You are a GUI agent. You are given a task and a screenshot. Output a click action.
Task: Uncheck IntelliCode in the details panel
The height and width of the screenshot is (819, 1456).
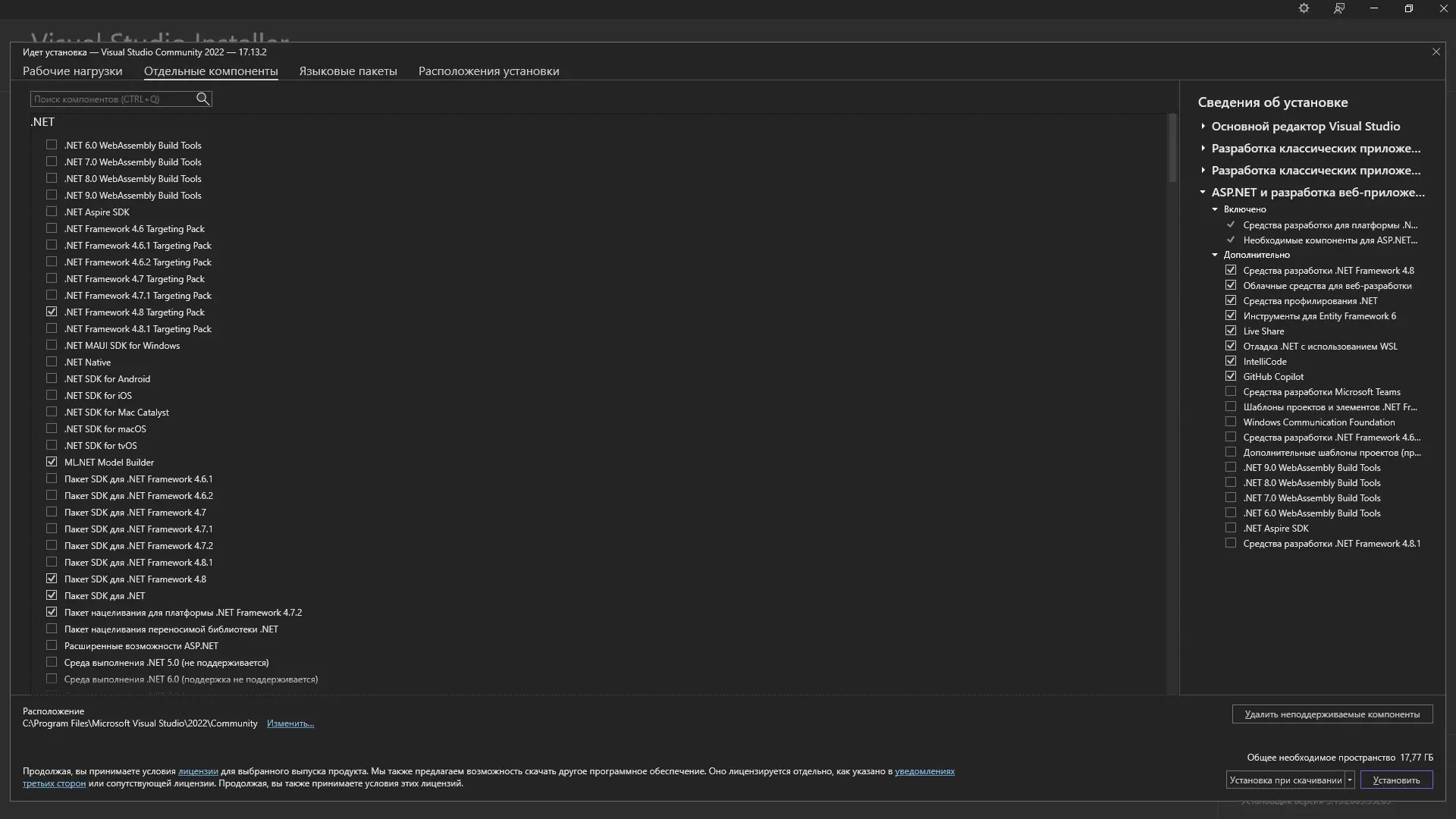[1231, 361]
